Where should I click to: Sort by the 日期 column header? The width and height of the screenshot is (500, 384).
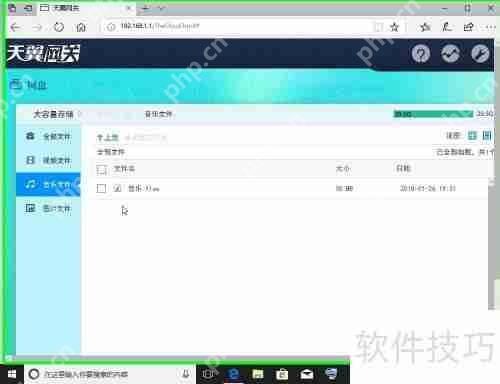pos(403,168)
